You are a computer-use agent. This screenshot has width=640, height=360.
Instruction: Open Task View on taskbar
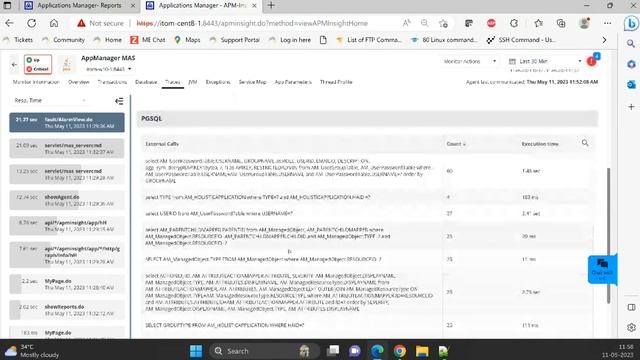333,351
